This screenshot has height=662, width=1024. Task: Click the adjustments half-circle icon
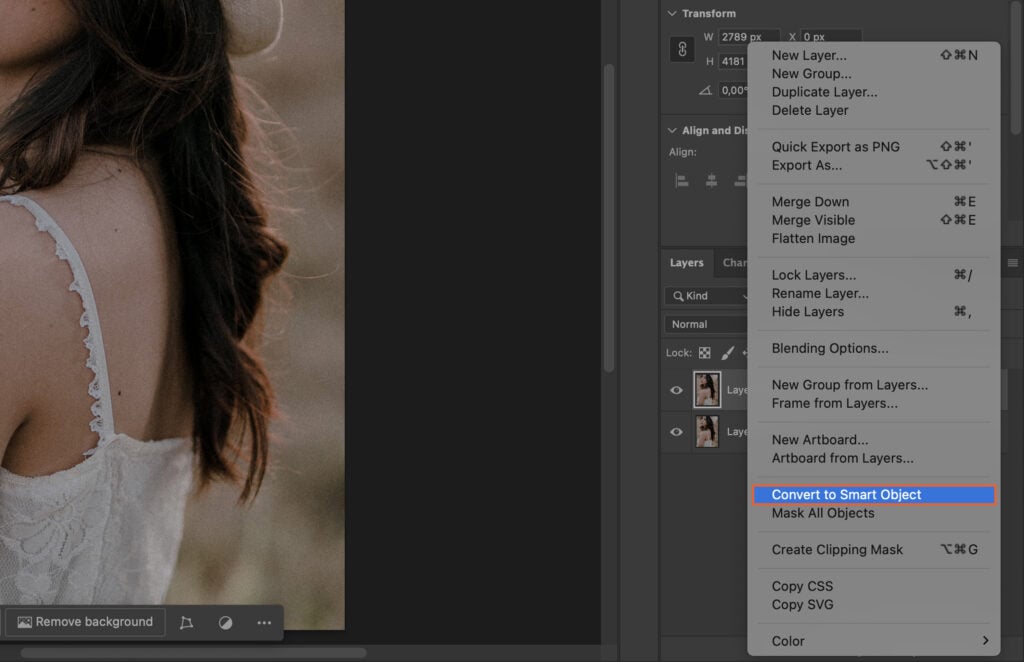pyautogui.click(x=225, y=621)
